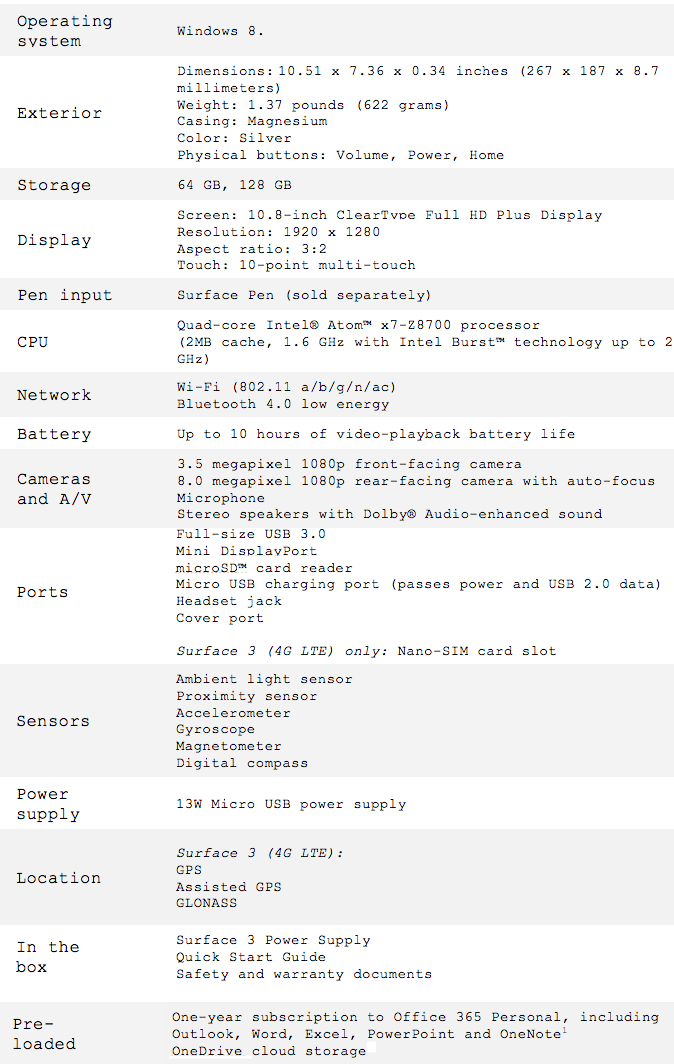The width and height of the screenshot is (674, 1064).
Task: Click the Pen input label
Action: click(x=64, y=295)
